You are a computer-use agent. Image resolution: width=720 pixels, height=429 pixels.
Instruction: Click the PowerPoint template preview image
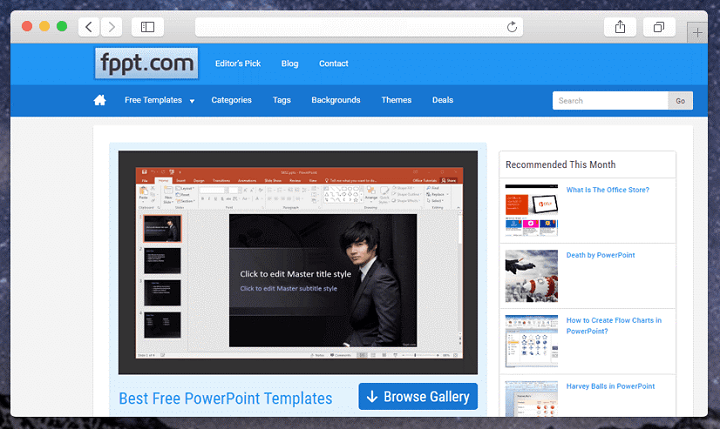coord(298,263)
